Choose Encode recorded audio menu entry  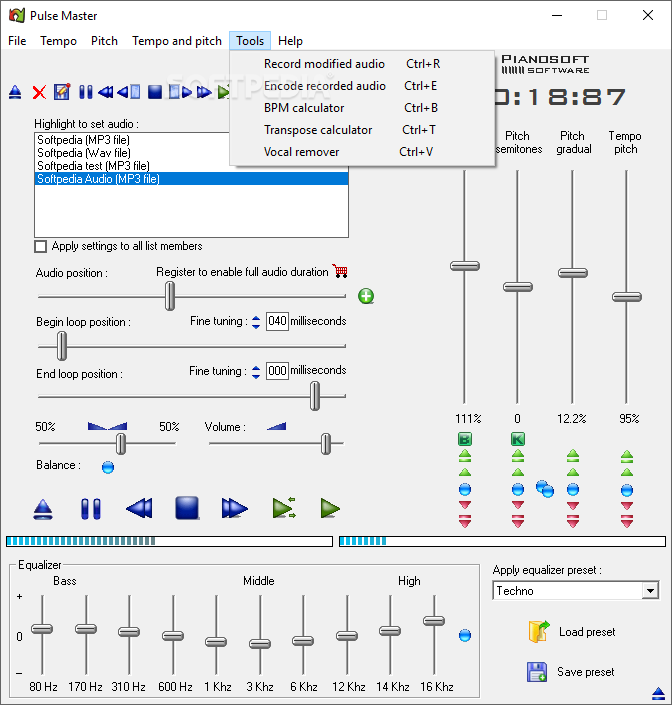[x=362, y=86]
